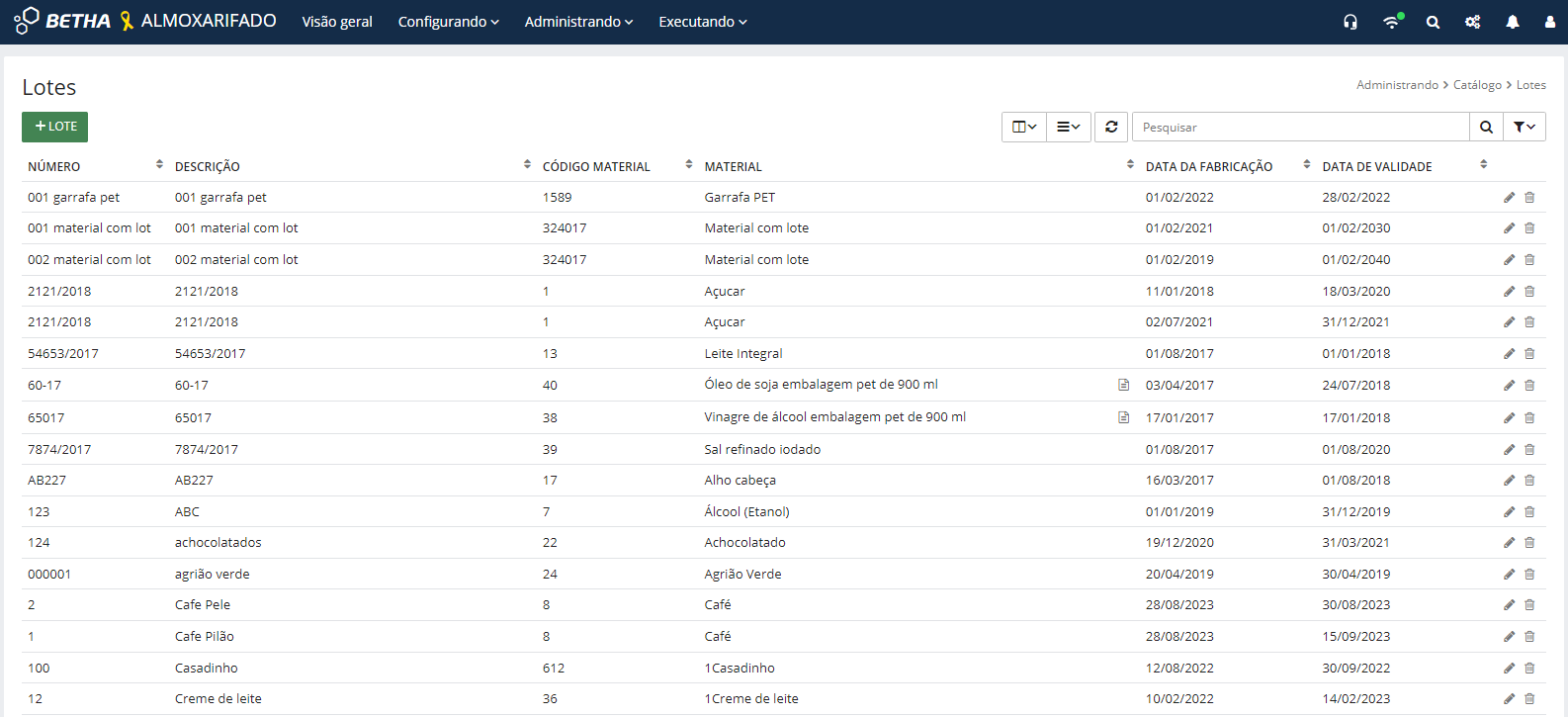This screenshot has width=1568, height=717.
Task: Click the Achocolatado material cell
Action: click(x=745, y=543)
